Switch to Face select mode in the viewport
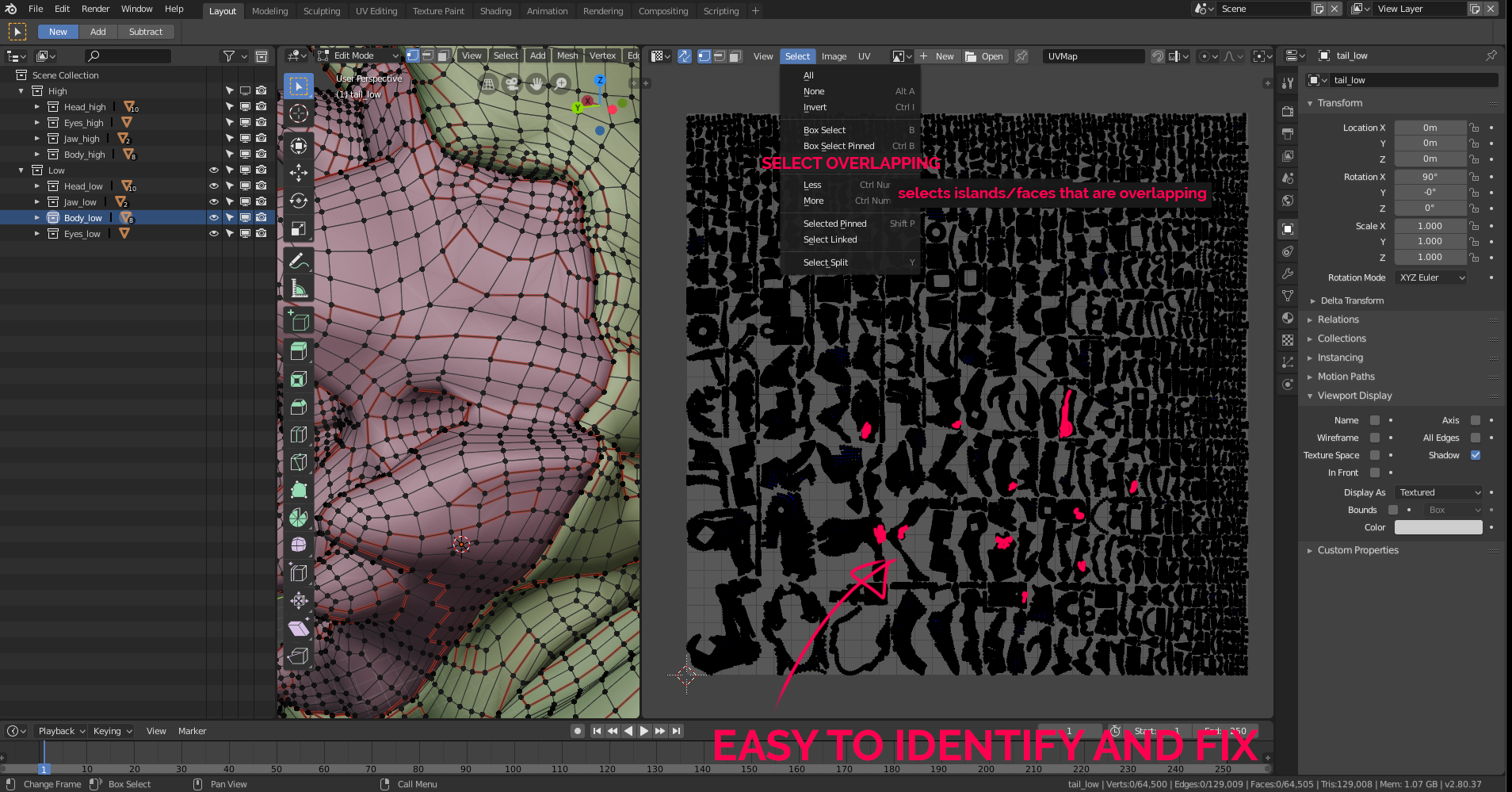The width and height of the screenshot is (1512, 792). coord(444,55)
